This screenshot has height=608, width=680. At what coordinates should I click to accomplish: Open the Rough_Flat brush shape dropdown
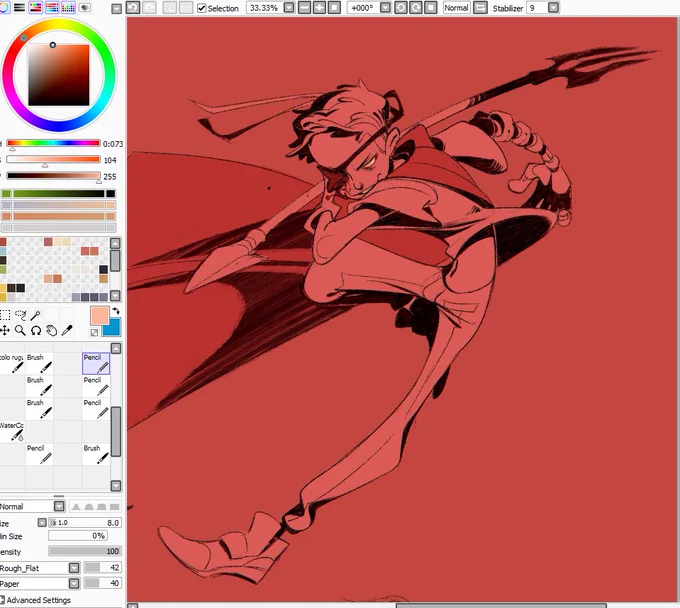pyautogui.click(x=74, y=568)
